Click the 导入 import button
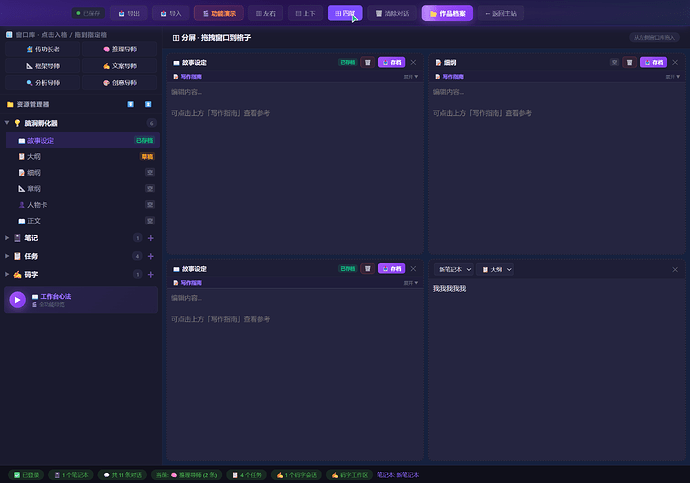The width and height of the screenshot is (690, 483). click(x=171, y=14)
